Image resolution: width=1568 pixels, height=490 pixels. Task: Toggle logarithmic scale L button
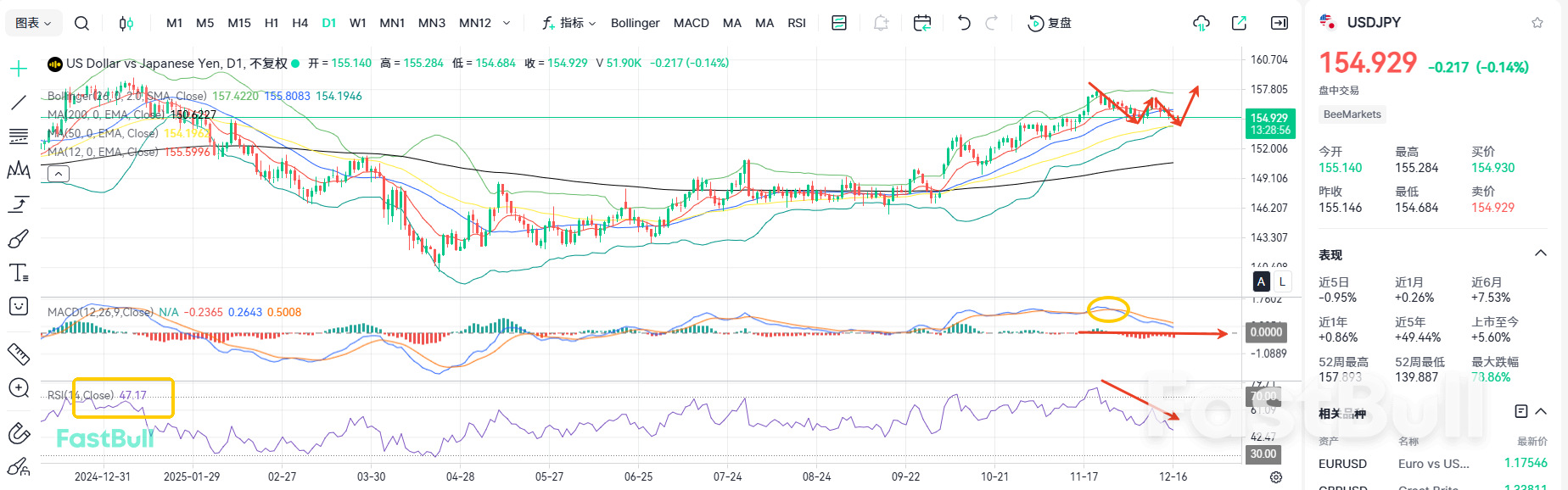pyautogui.click(x=1282, y=281)
